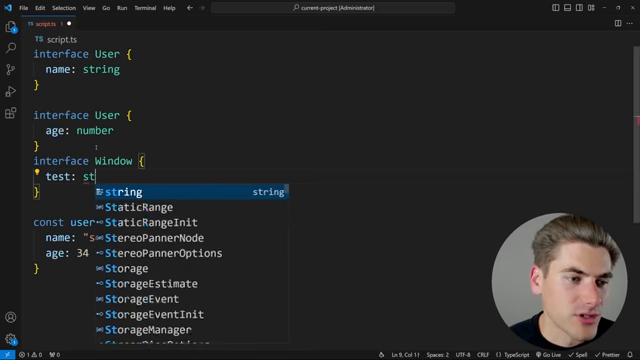Change line ending via CRLF
Screen dimensions: 640x360
[x=483, y=355]
